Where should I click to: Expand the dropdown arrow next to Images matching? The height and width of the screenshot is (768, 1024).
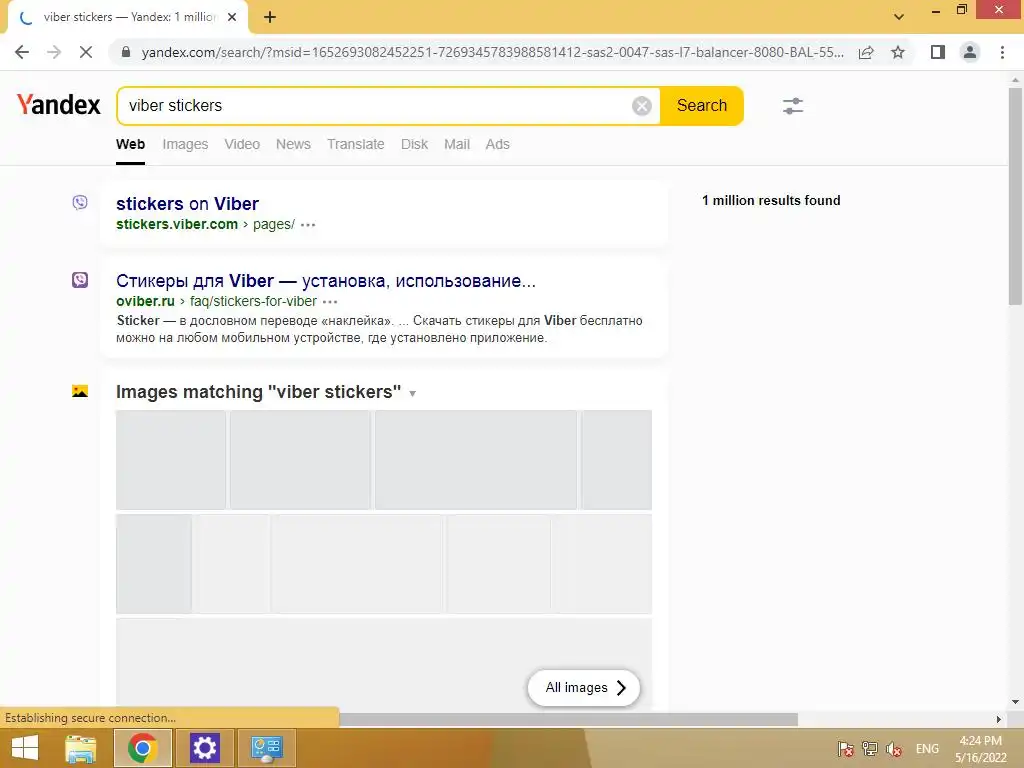pos(413,393)
